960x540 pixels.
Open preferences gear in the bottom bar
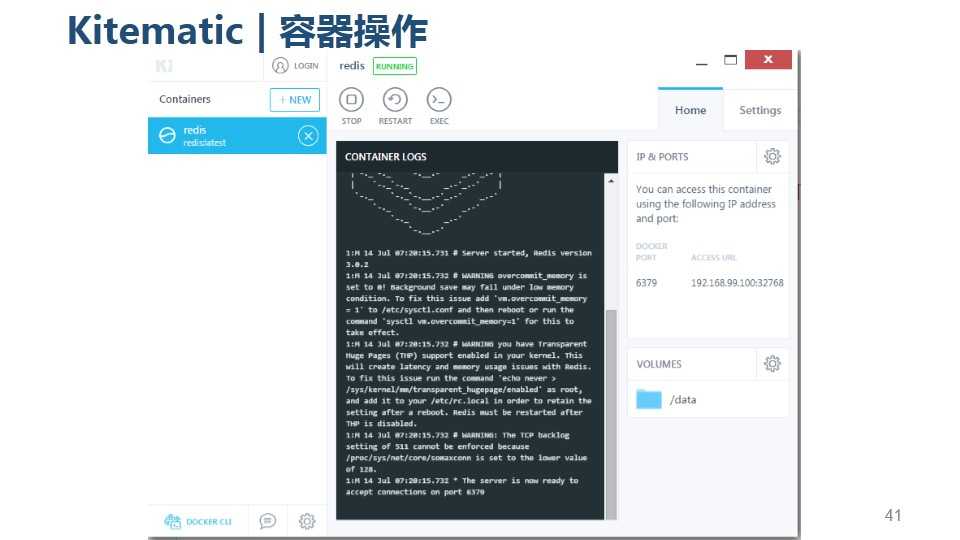pyautogui.click(x=307, y=521)
